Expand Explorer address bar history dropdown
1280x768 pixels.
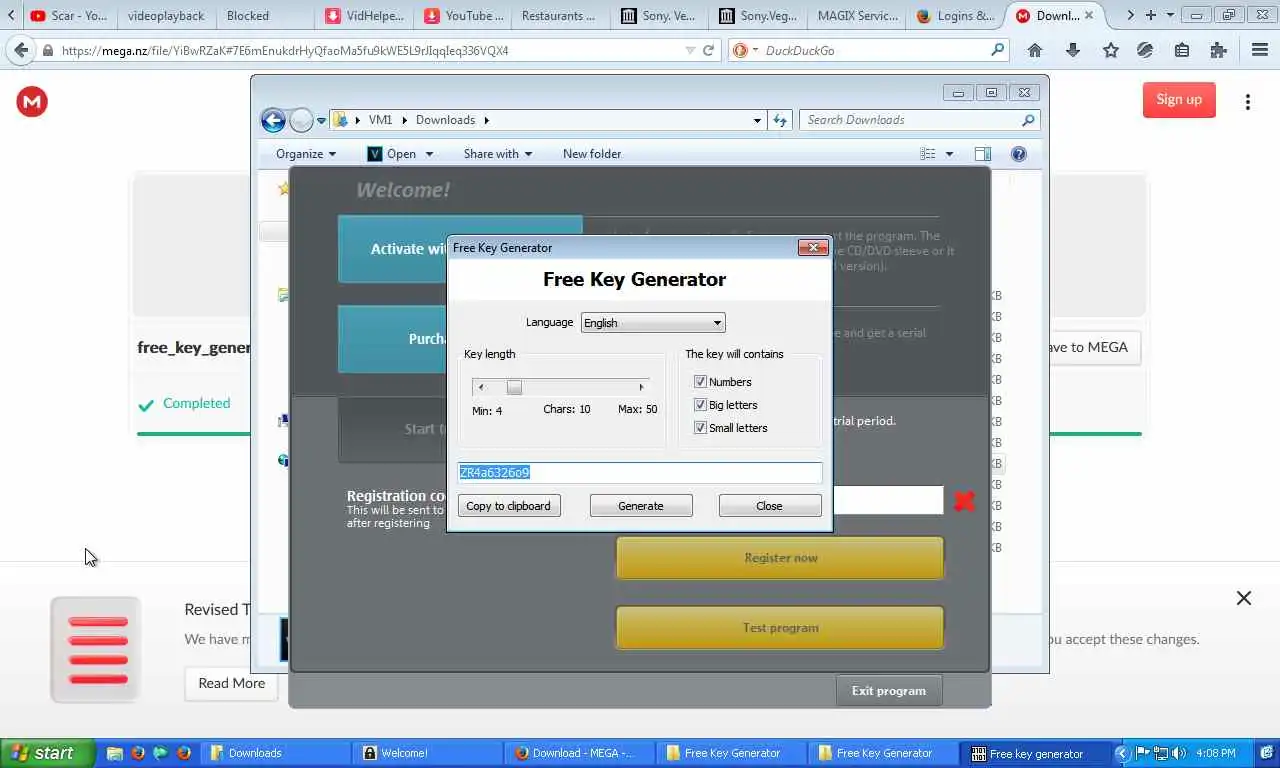click(757, 120)
